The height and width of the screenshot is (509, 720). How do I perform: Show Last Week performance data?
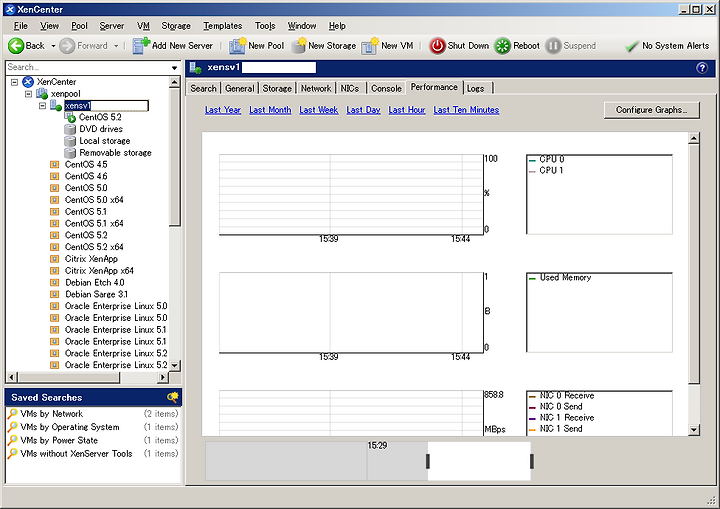319,110
